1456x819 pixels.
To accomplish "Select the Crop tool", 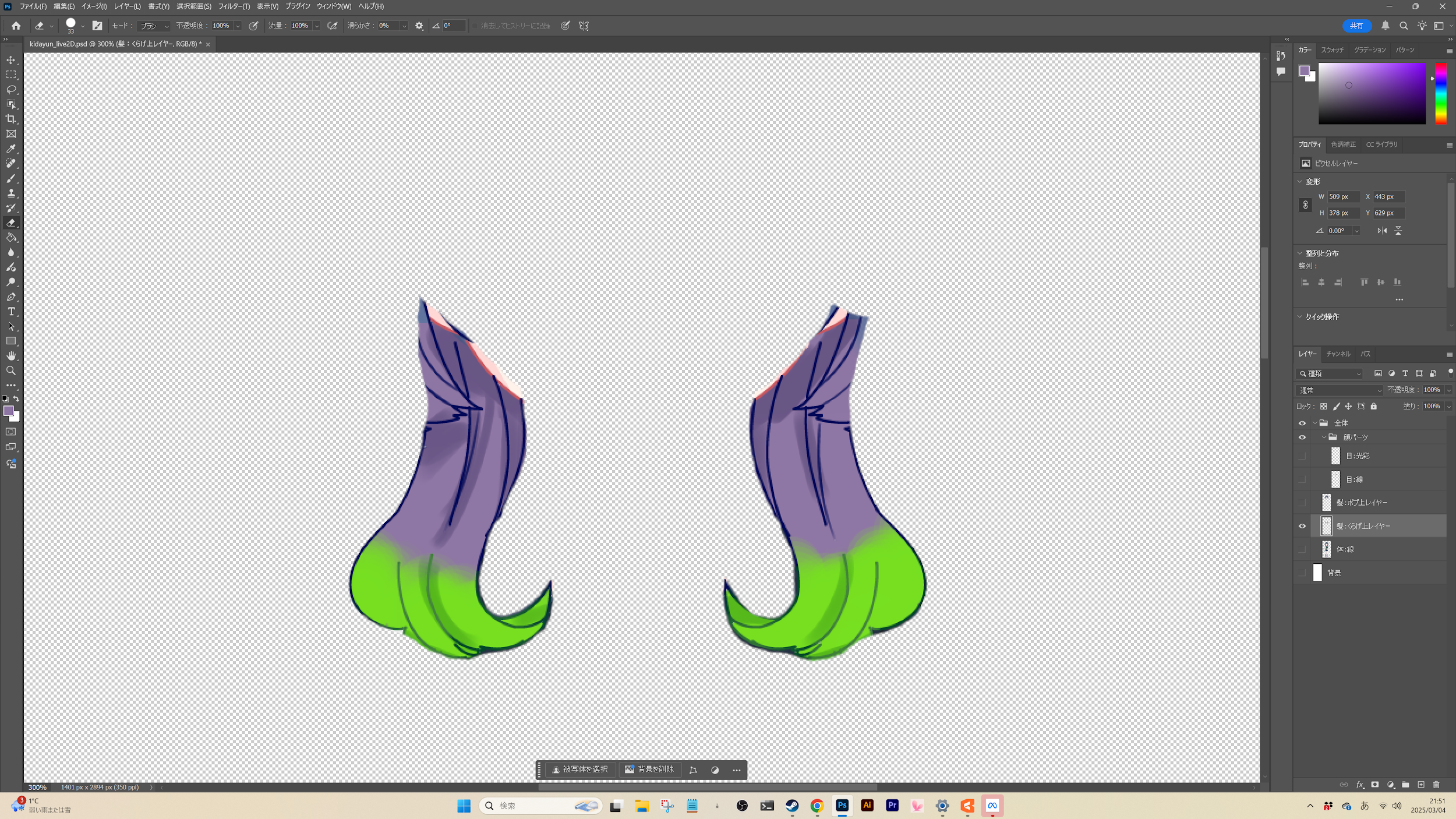I will tap(11, 119).
